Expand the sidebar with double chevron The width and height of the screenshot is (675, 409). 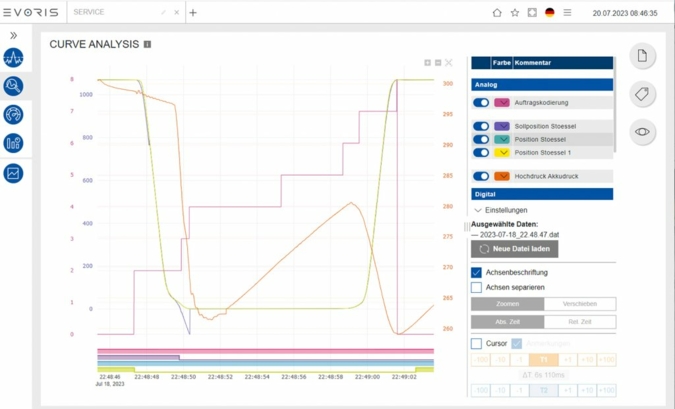[13, 35]
